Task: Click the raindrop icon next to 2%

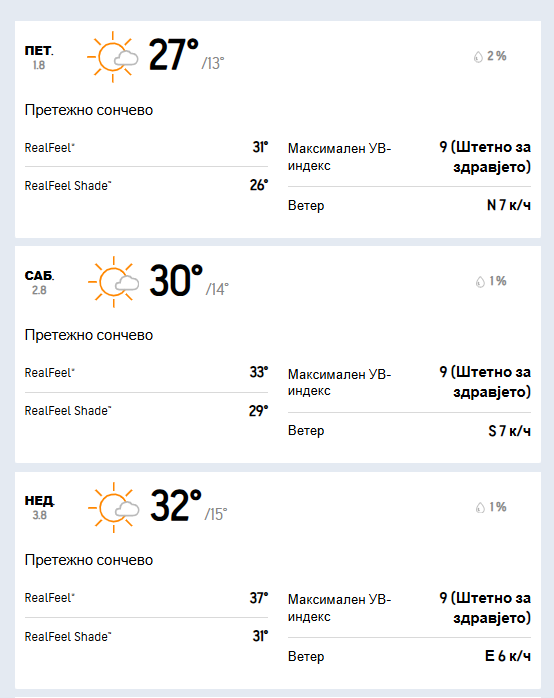Action: tap(478, 57)
